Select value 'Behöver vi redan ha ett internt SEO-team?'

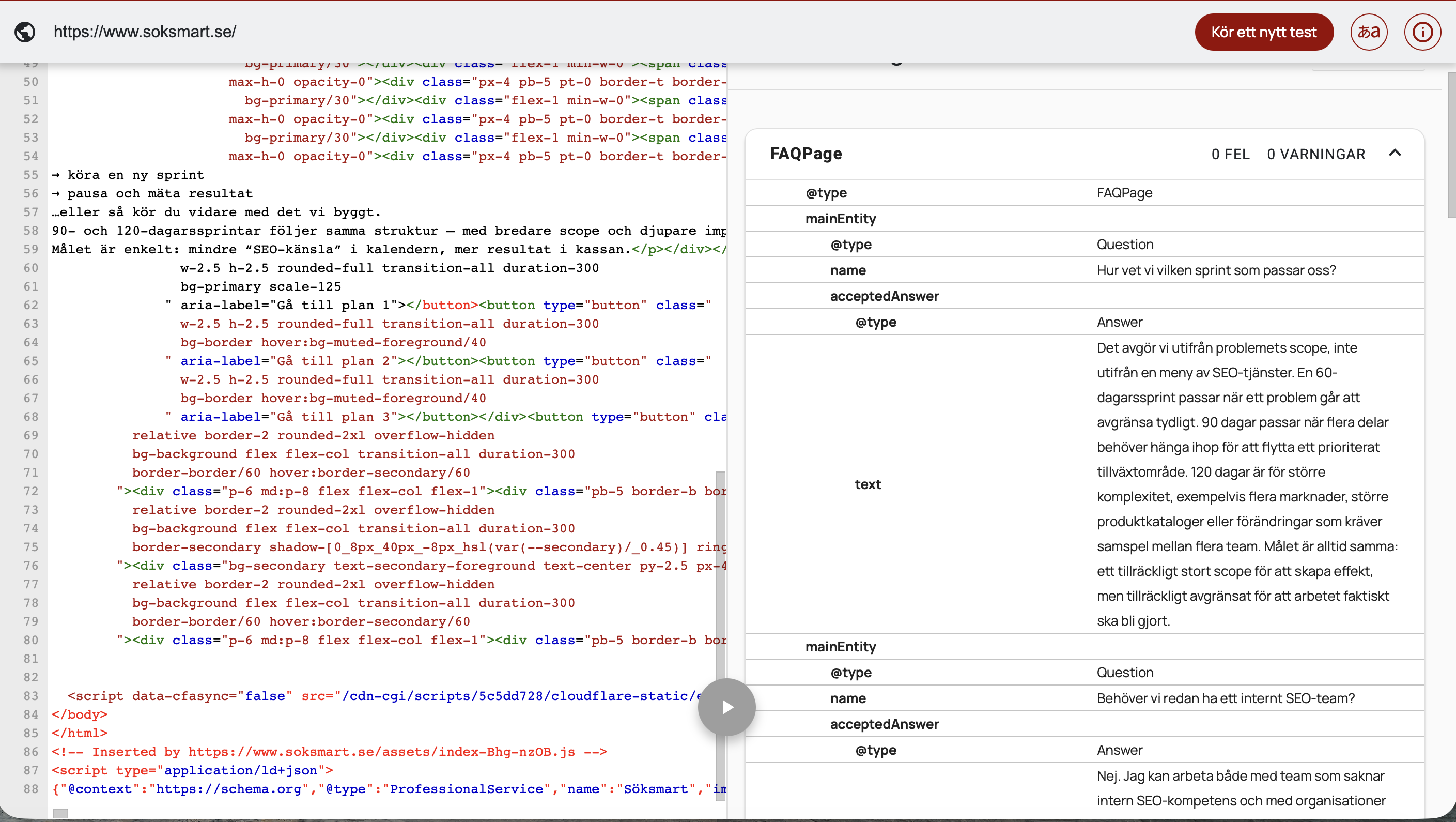click(x=1226, y=698)
